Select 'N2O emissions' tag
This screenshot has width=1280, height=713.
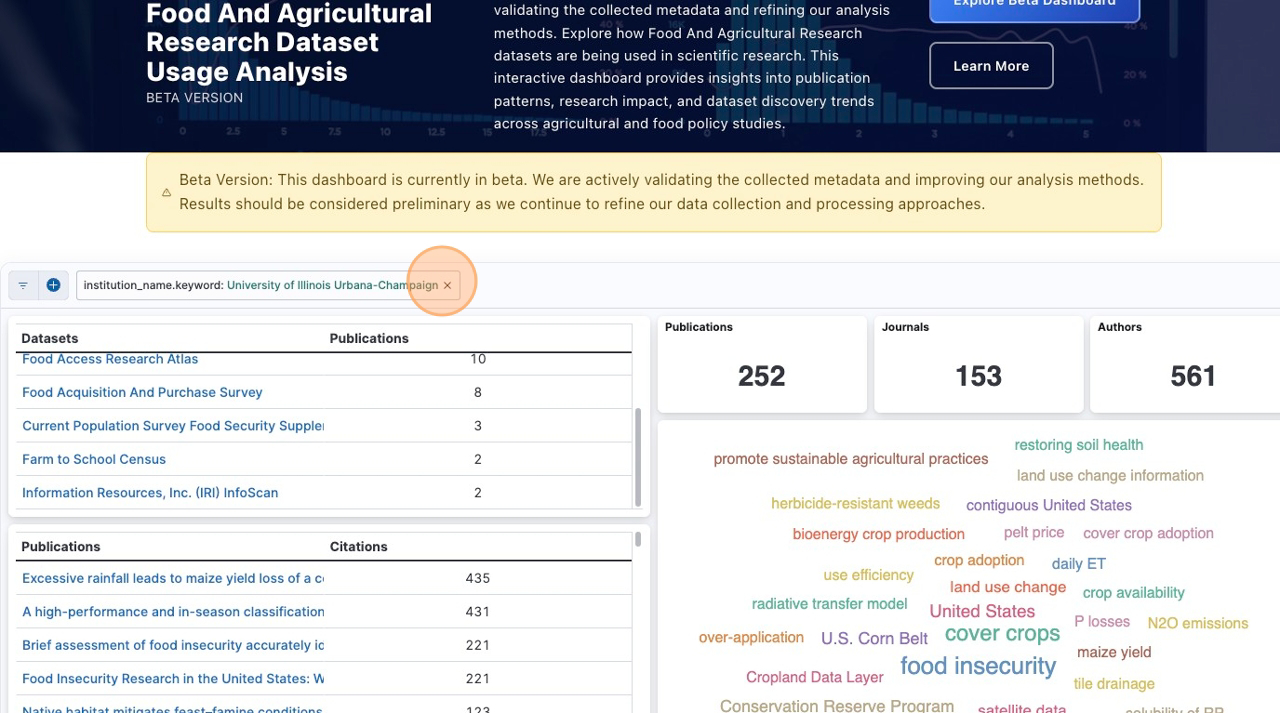tap(1197, 623)
